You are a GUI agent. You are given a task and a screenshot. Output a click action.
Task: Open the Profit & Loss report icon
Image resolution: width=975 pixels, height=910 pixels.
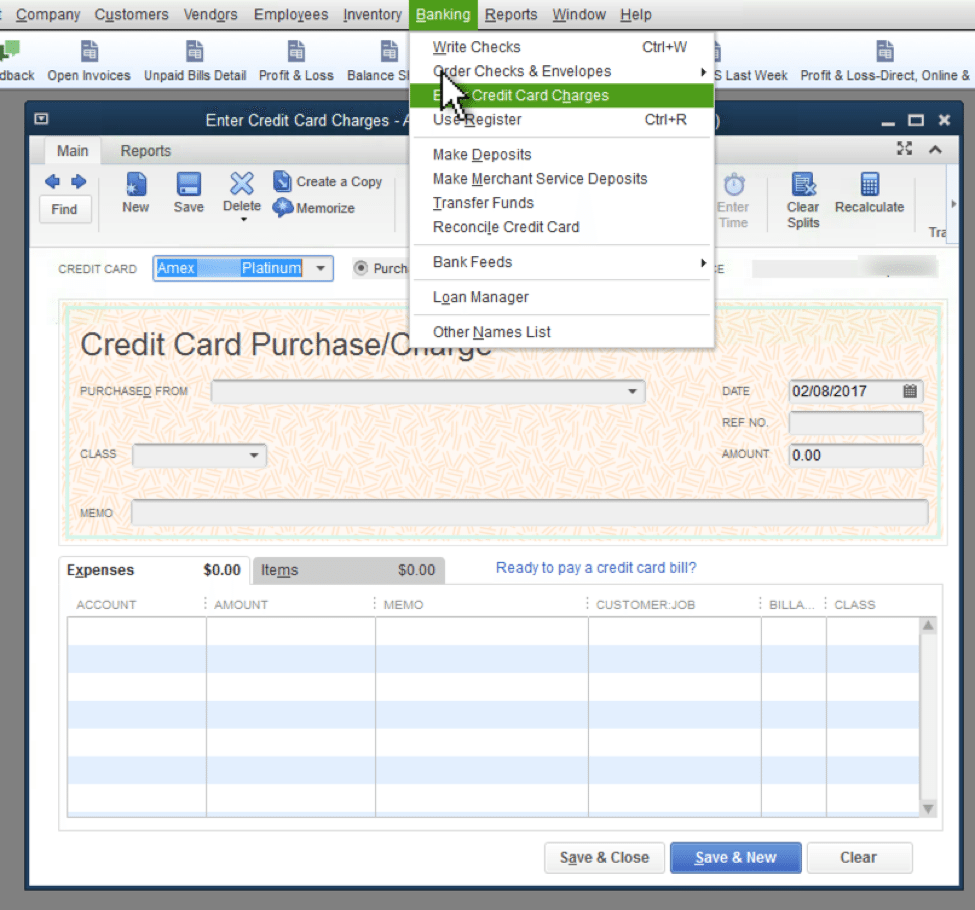pos(296,58)
